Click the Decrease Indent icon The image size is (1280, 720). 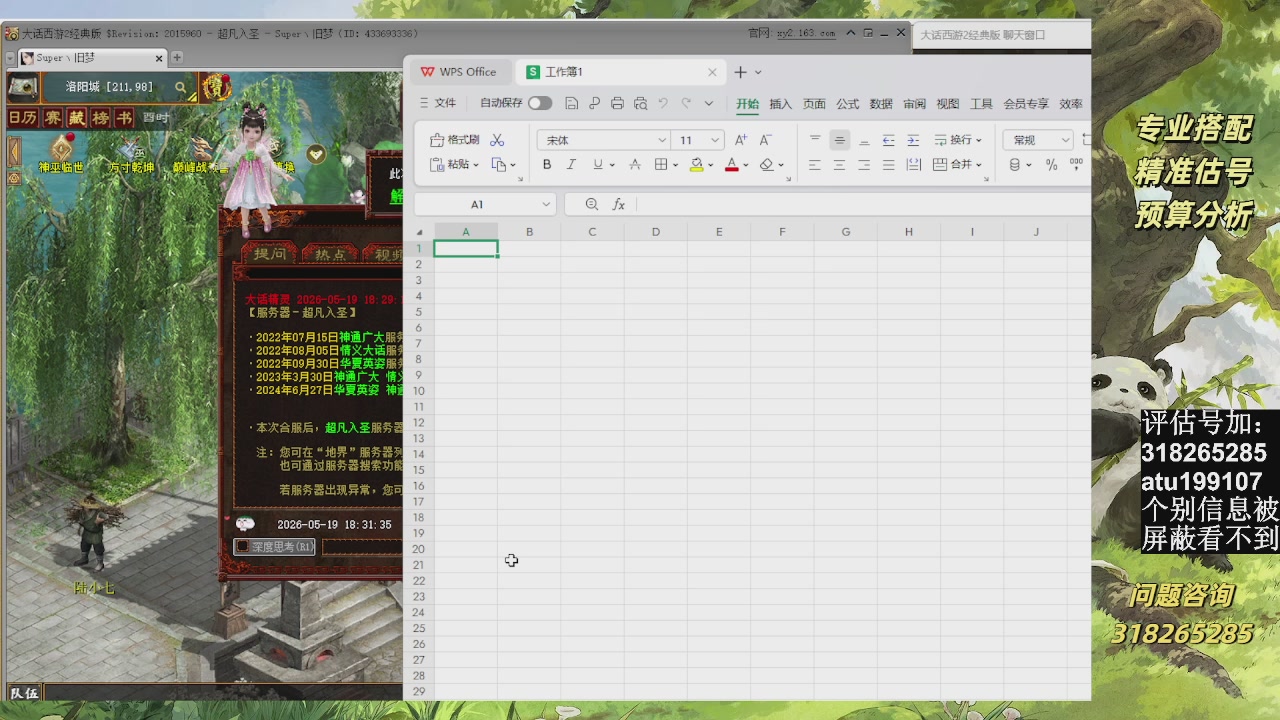(889, 140)
